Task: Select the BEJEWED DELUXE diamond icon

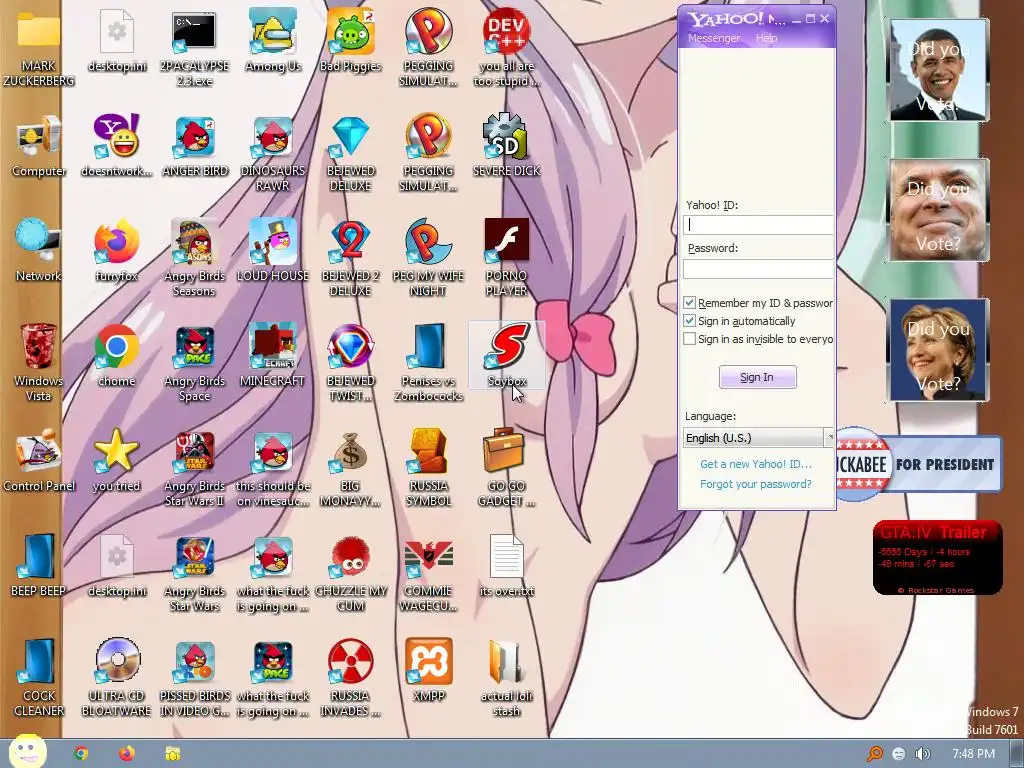Action: click(350, 153)
